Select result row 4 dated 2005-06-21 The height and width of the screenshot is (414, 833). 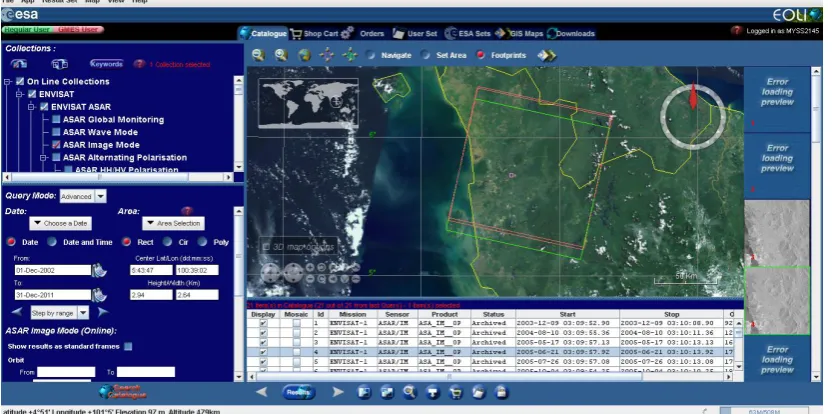(489, 352)
